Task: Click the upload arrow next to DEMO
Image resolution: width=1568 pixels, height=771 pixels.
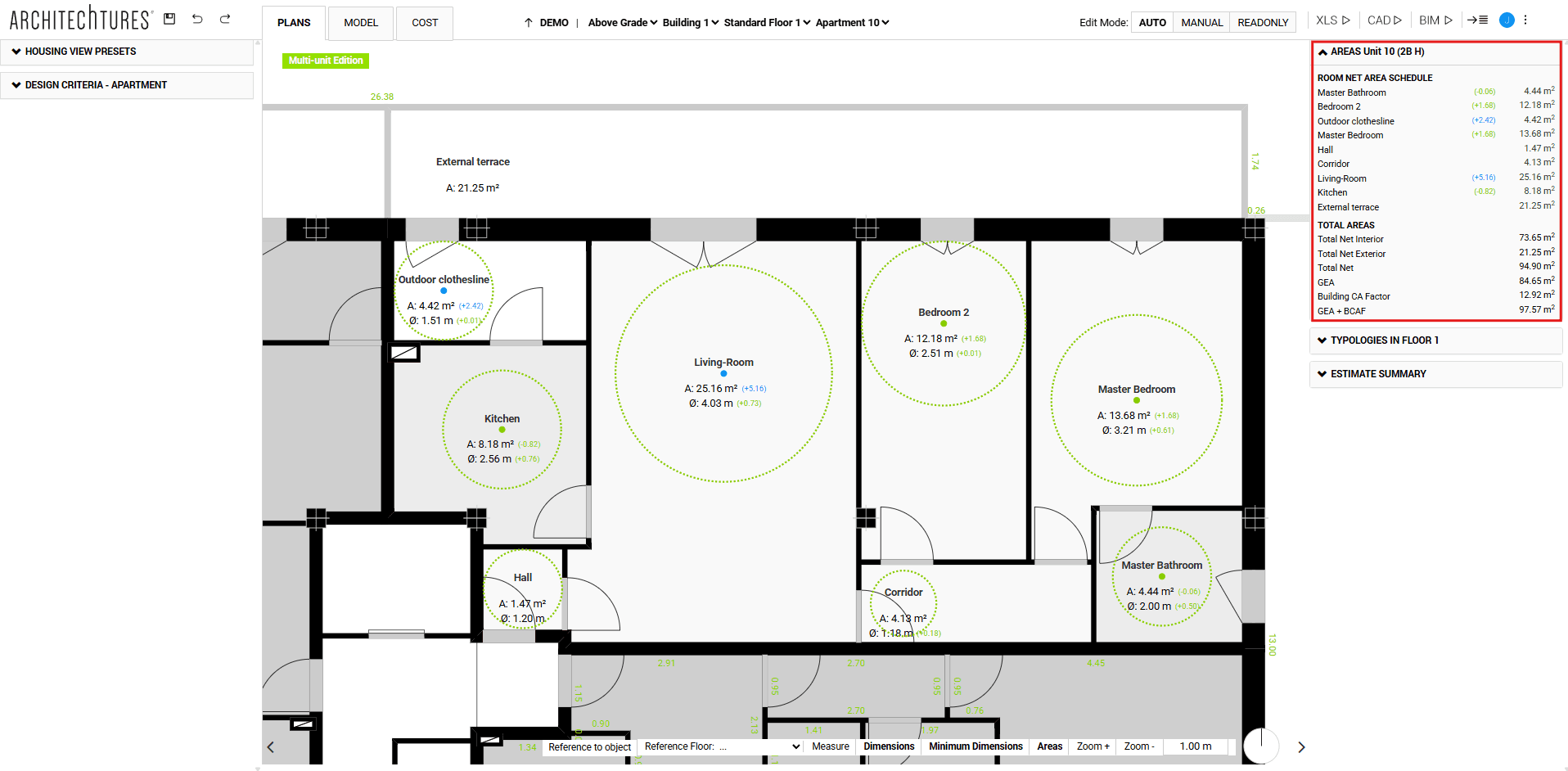Action: (x=529, y=22)
